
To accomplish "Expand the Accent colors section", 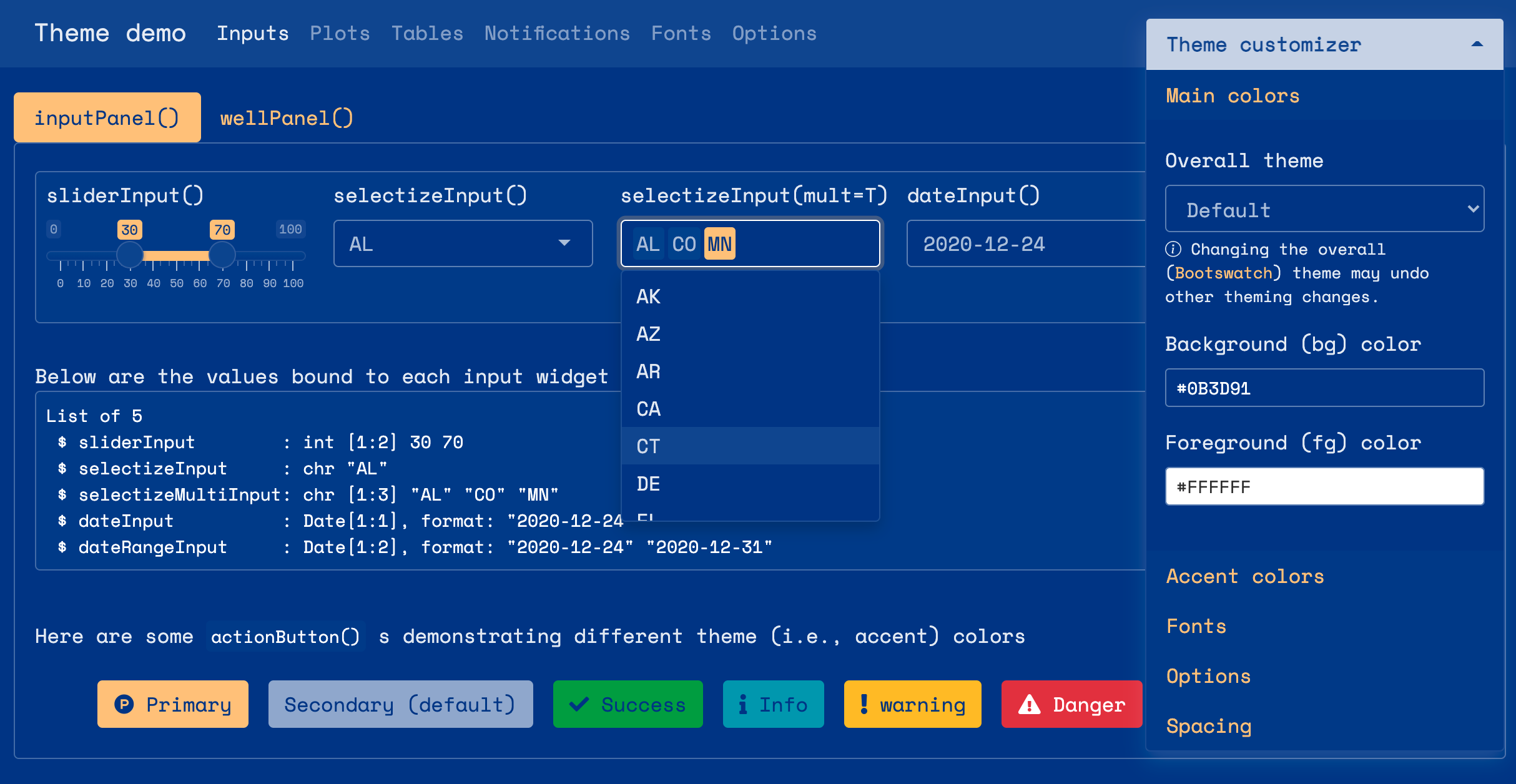I will [1244, 576].
